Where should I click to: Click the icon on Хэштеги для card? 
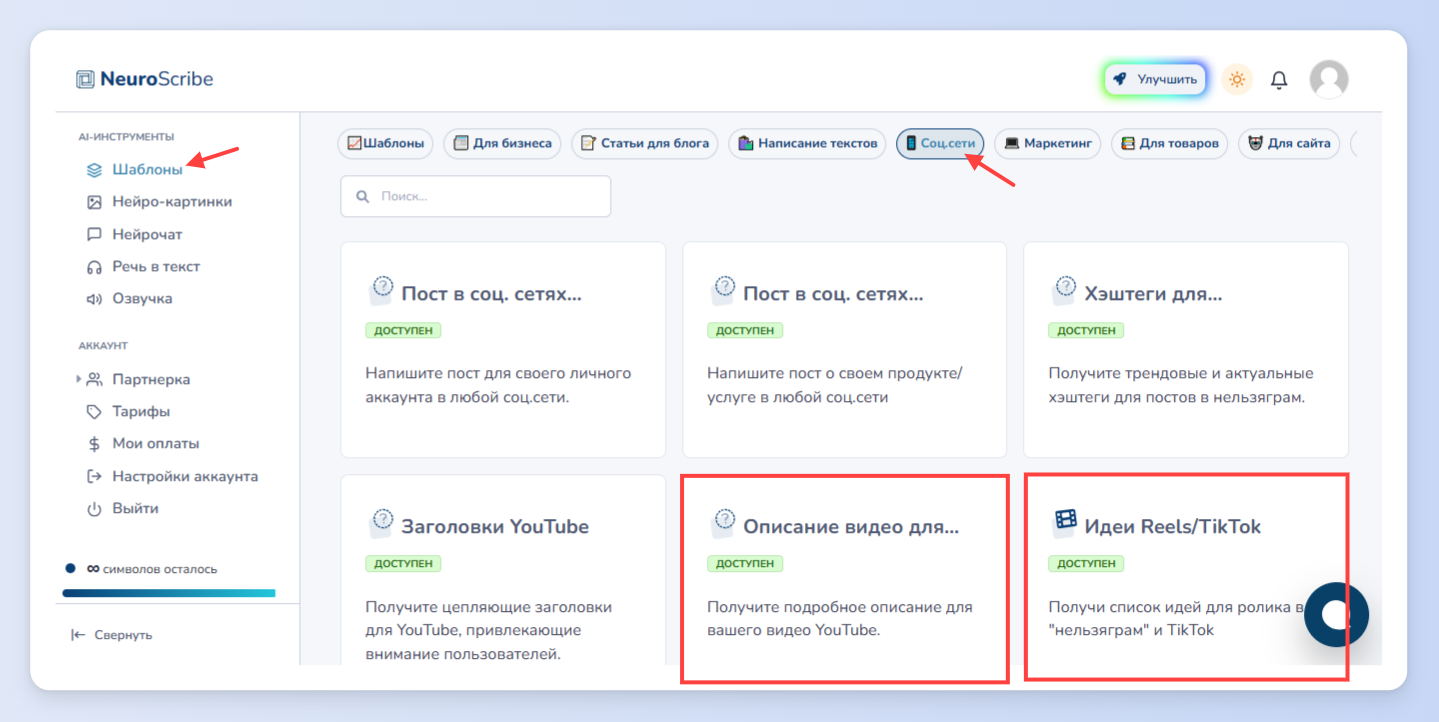1064,291
